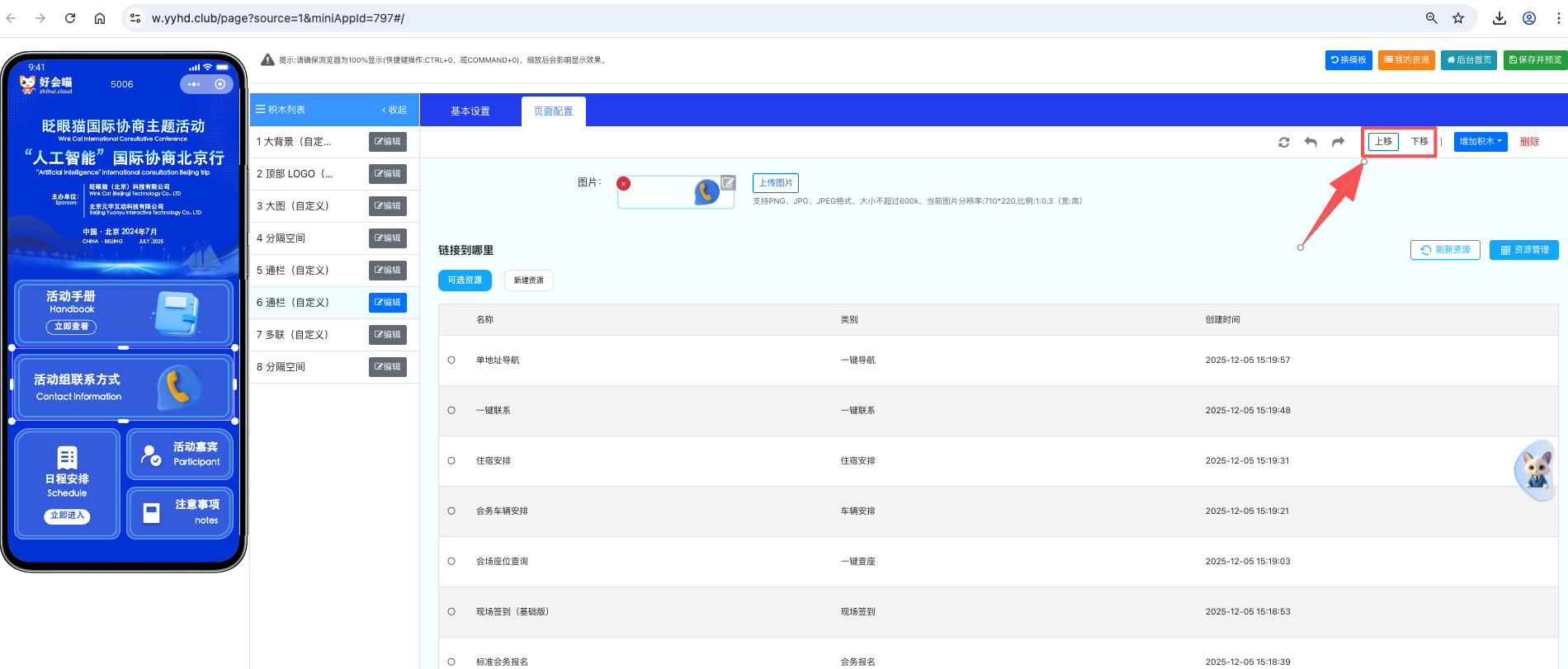1568x669 pixels.
Task: Click the edit pencil icon on the image thumbnail
Action: click(728, 182)
